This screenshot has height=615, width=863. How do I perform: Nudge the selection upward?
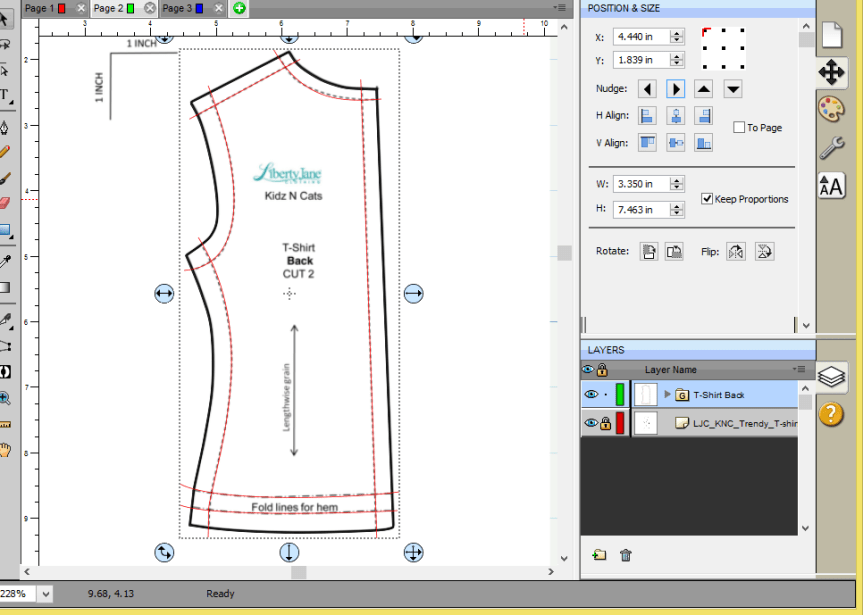(704, 89)
